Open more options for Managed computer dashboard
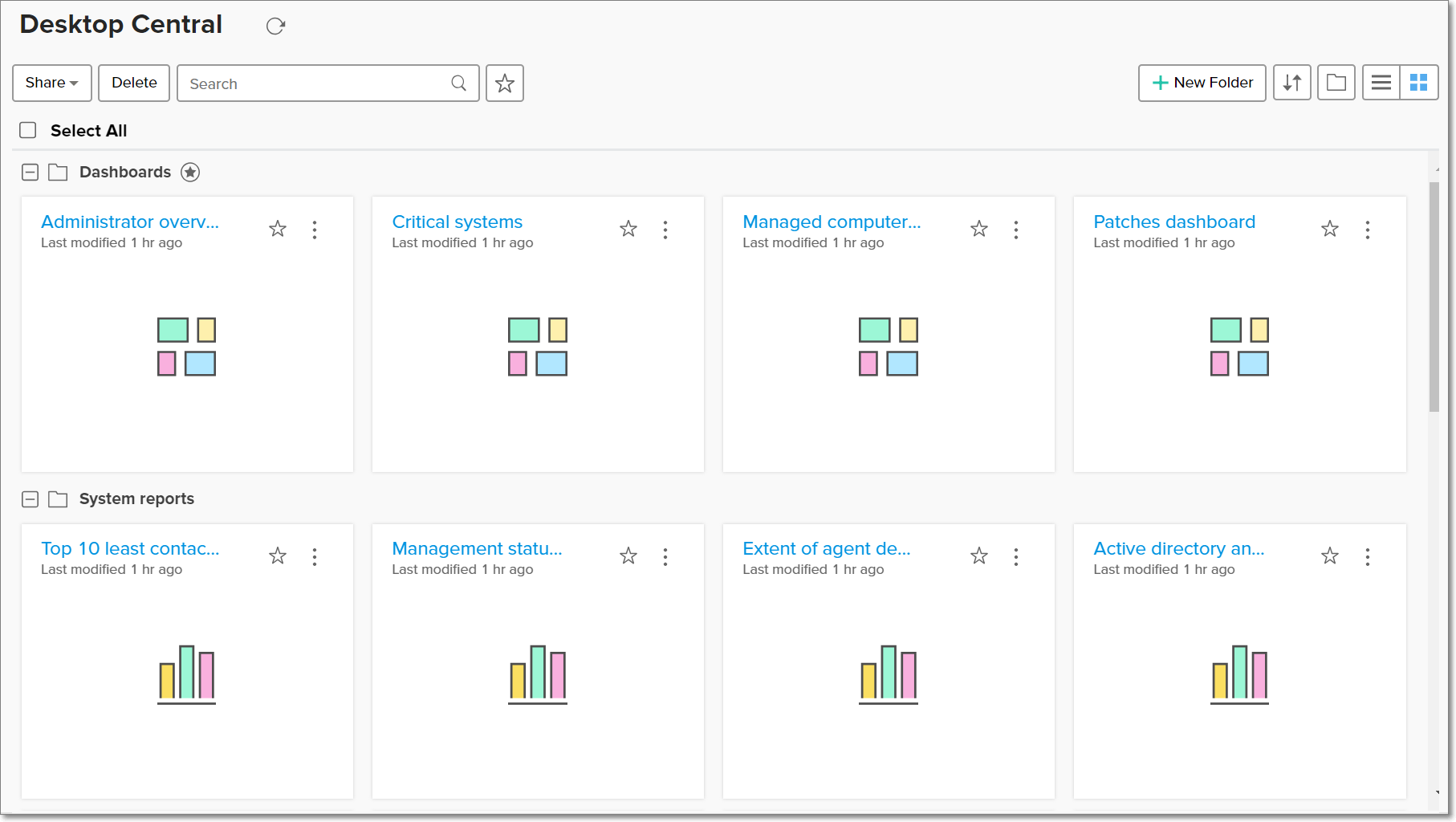 [1016, 230]
